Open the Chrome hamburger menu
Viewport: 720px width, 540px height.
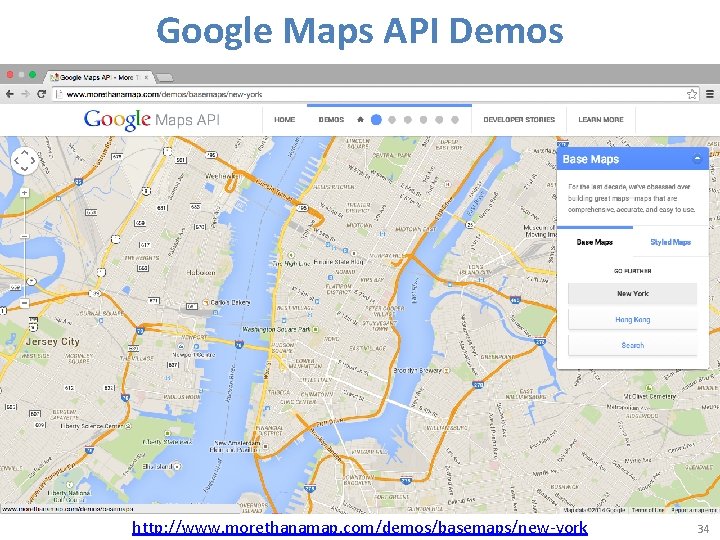pyautogui.click(x=710, y=94)
